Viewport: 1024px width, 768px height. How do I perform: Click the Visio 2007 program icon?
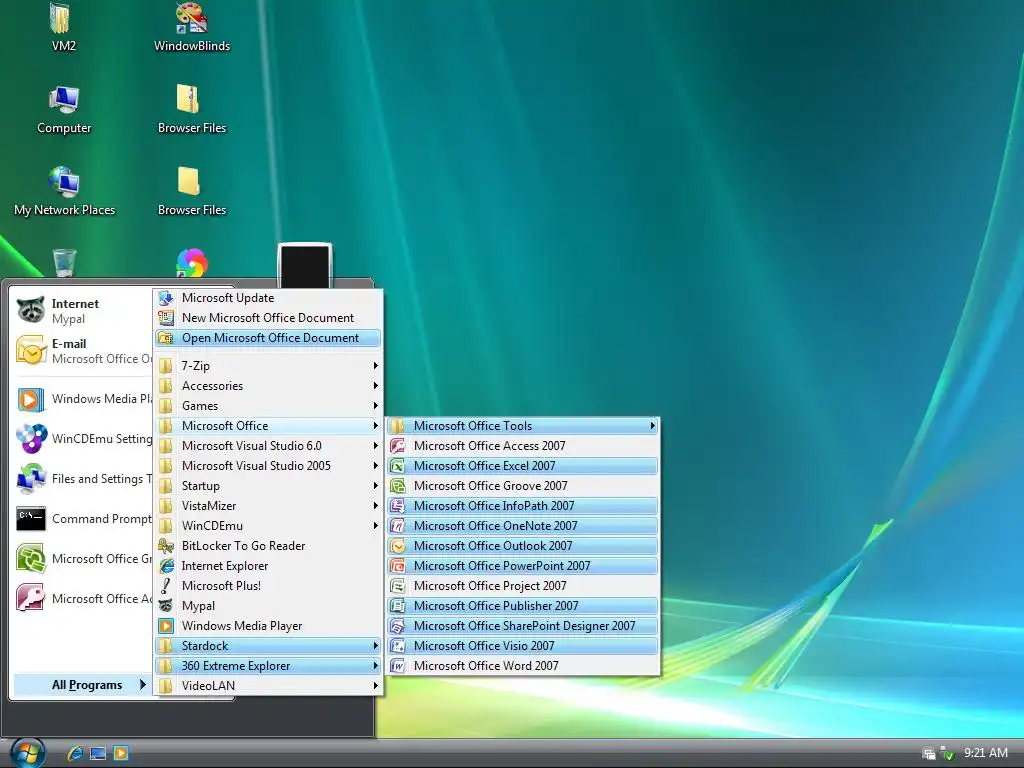click(398, 646)
